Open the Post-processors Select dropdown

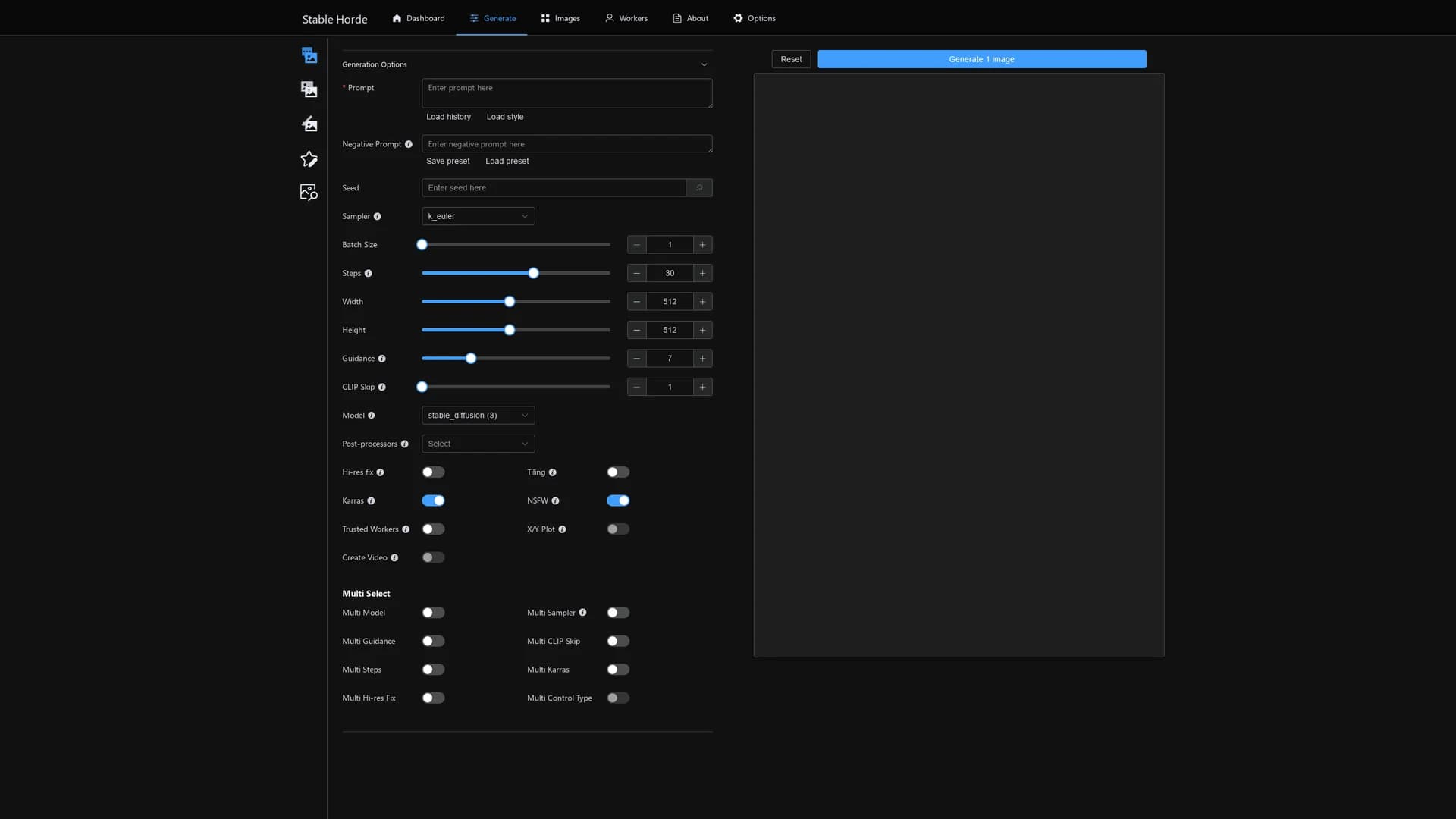(x=478, y=444)
